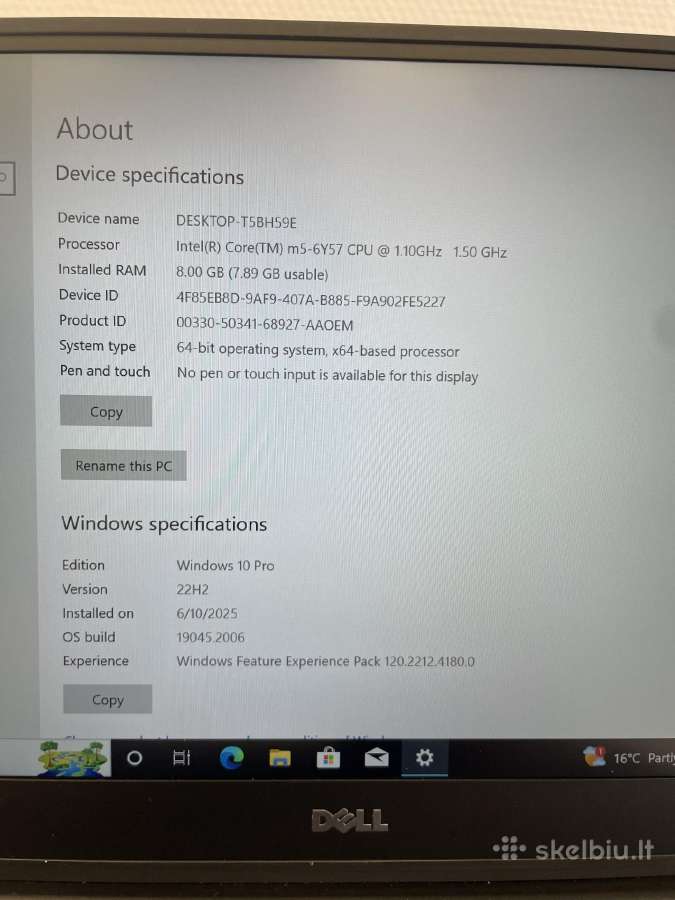Select OS build value 19045.2006
The height and width of the screenshot is (900, 675).
click(x=211, y=637)
